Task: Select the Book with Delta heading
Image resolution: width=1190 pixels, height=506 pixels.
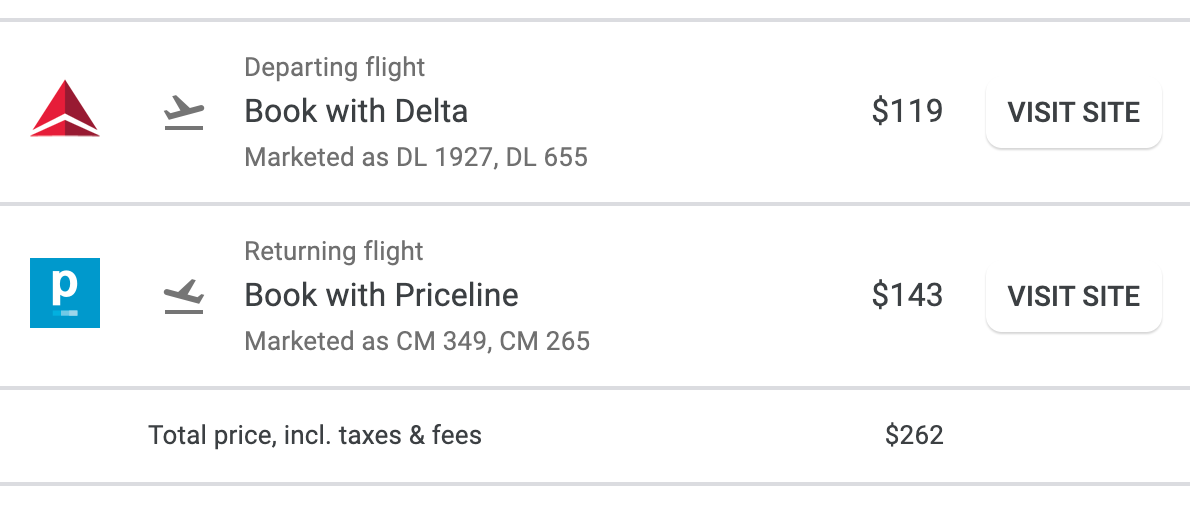Action: (x=356, y=111)
